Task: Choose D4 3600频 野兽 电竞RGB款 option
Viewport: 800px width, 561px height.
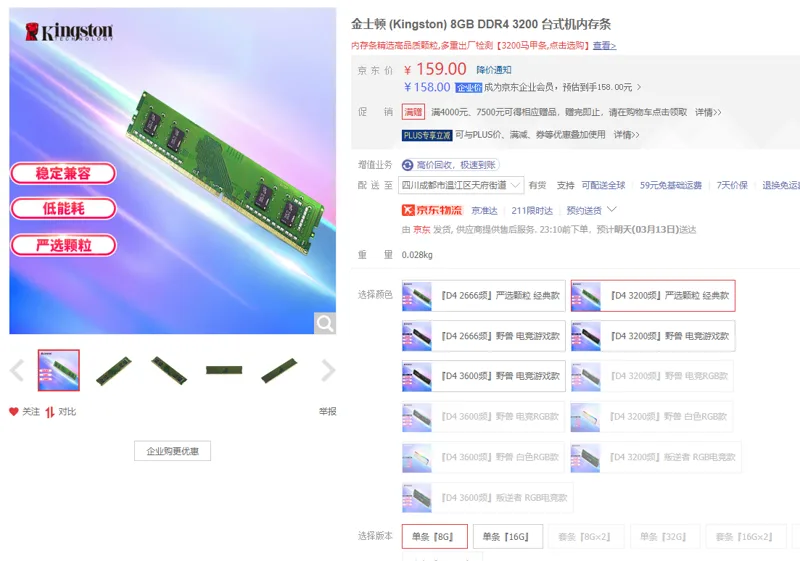Action: coord(483,417)
